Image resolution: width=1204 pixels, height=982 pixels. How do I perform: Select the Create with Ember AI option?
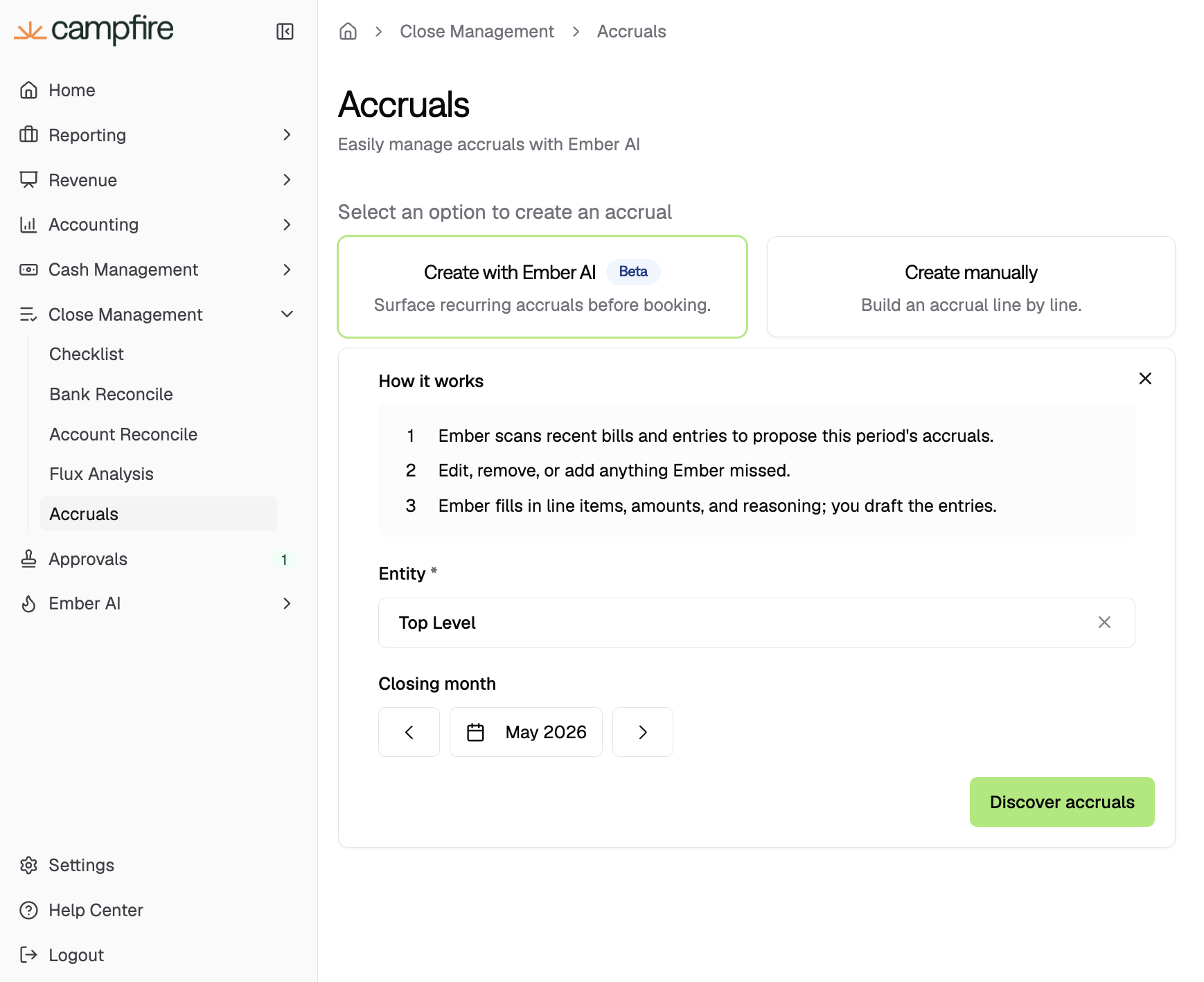tap(542, 287)
